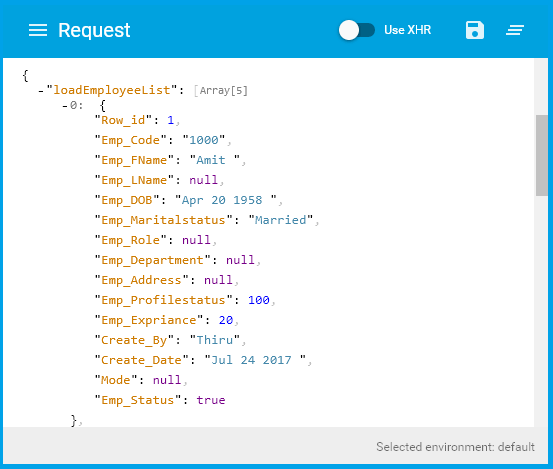The height and width of the screenshot is (469, 553).
Task: Select the Emp_Profilestatus value 100
Action: click(259, 300)
